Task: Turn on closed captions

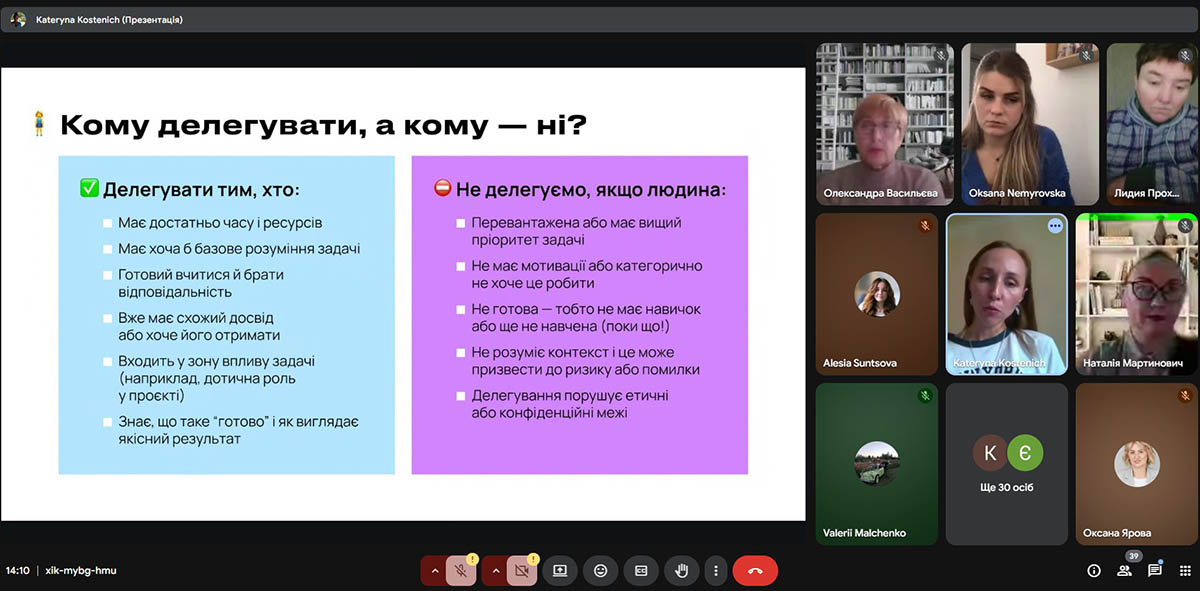Action: pos(641,570)
